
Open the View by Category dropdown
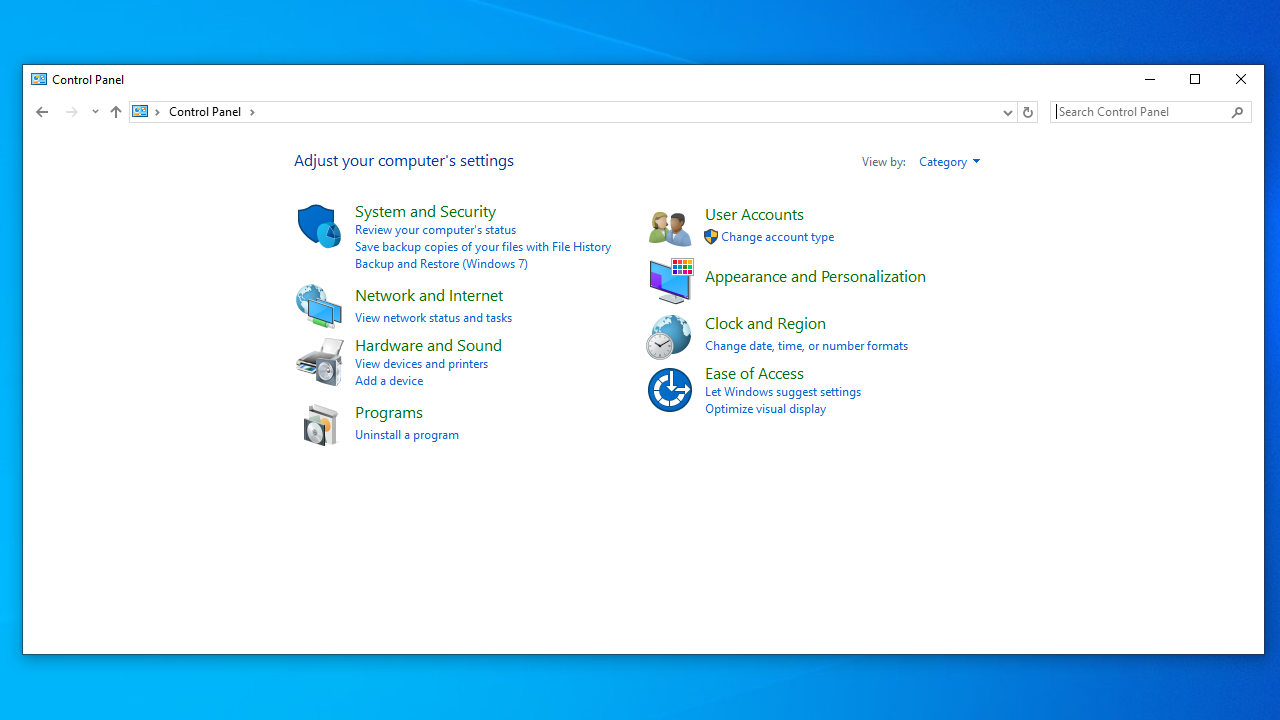949,162
